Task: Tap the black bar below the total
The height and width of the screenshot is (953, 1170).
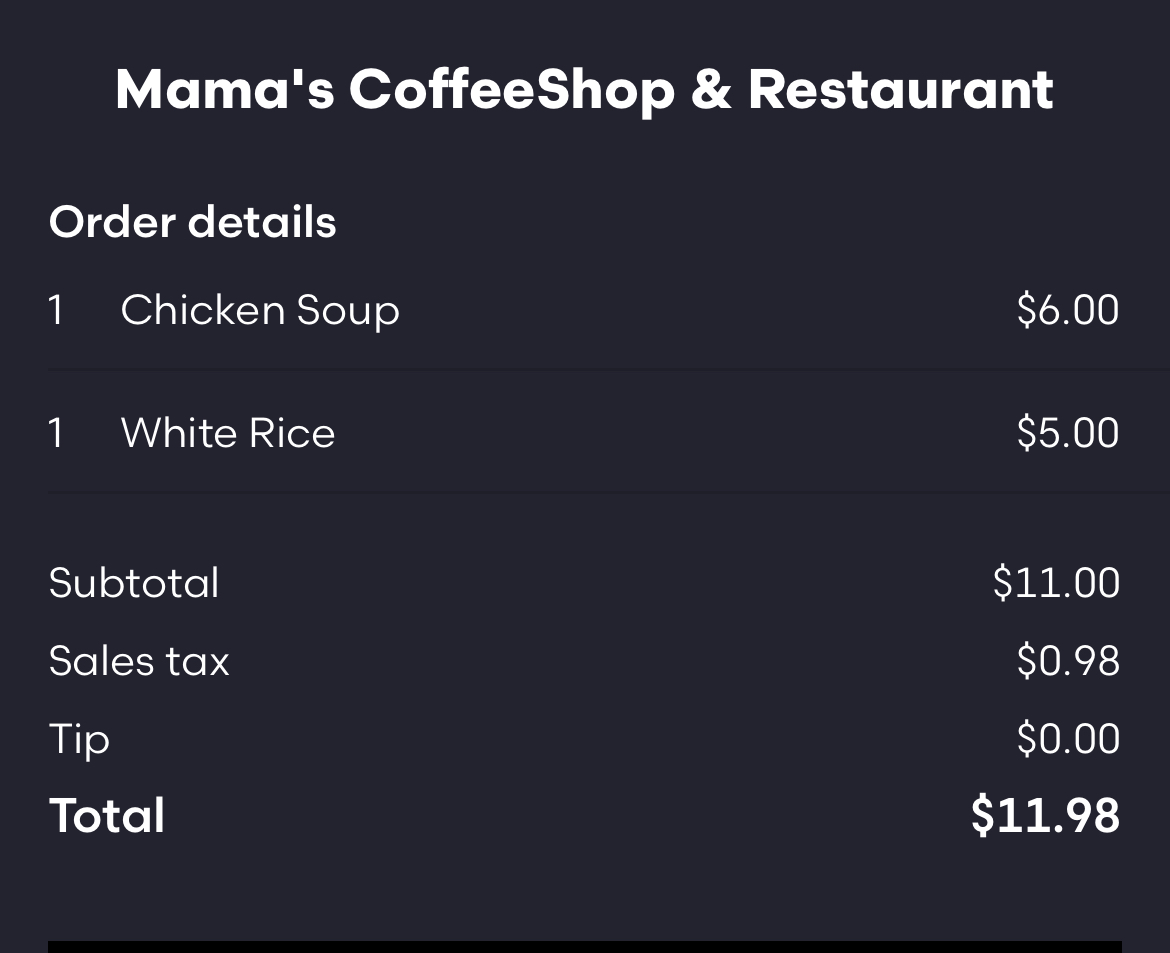Action: pyautogui.click(x=584, y=946)
